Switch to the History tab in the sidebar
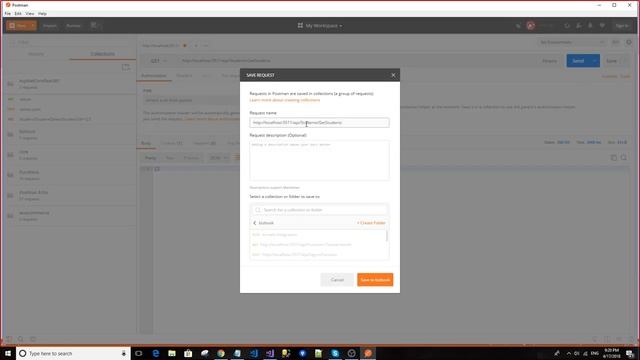This screenshot has height=360, width=640. point(36,54)
